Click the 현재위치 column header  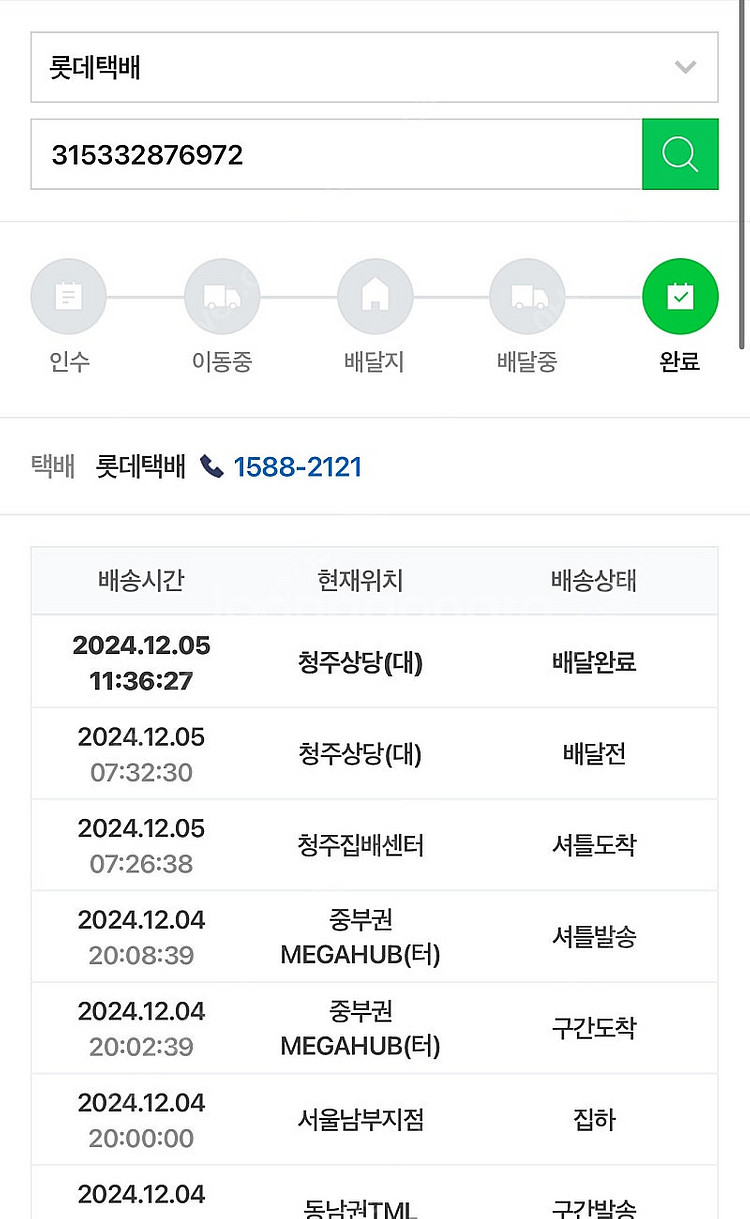click(360, 580)
